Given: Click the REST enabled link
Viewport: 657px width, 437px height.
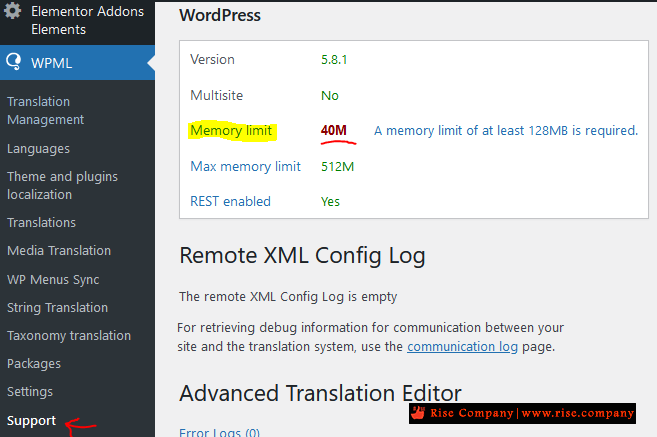Looking at the screenshot, I should (230, 202).
